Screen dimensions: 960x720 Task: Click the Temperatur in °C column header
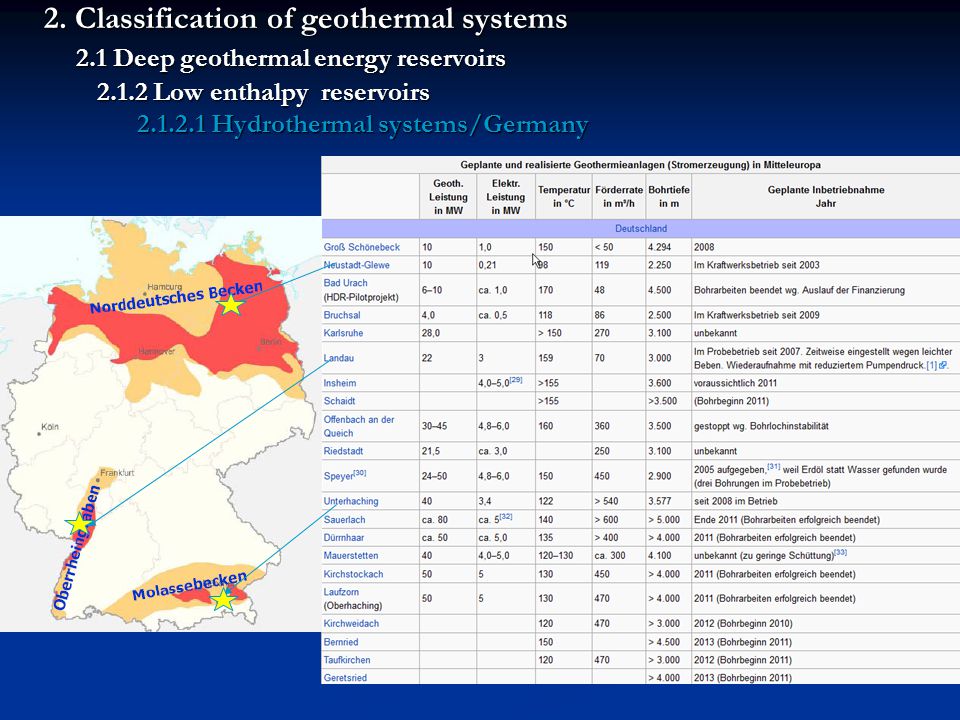pyautogui.click(x=564, y=197)
